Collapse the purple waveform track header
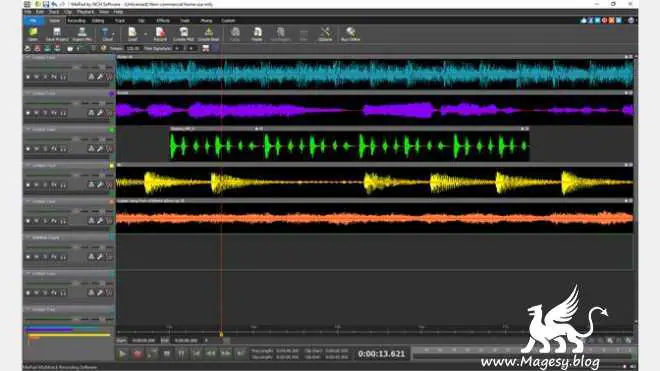Image resolution: width=660 pixels, height=371 pixels. [x=28, y=93]
